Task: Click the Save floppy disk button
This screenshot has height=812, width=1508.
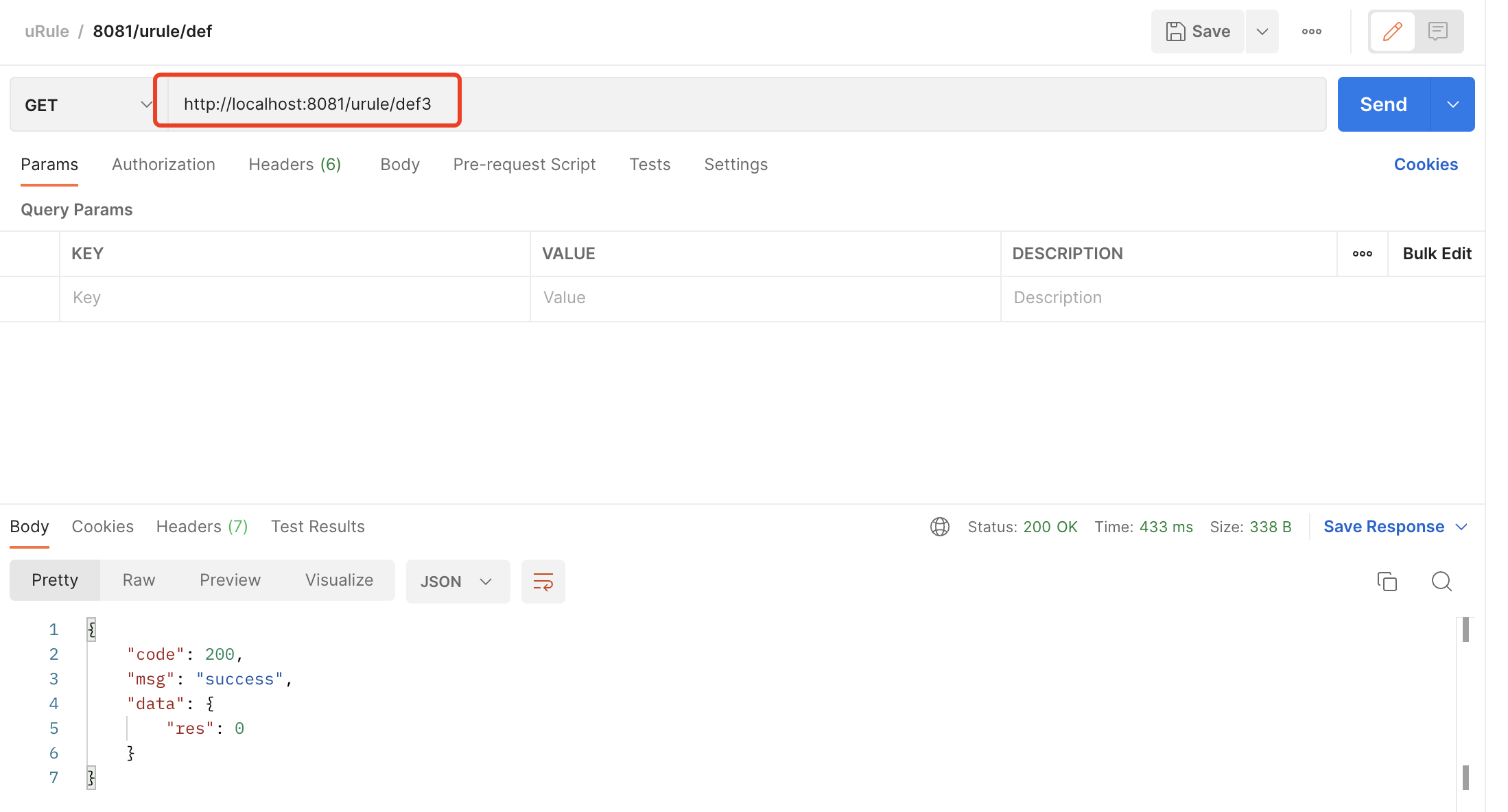Action: click(x=1197, y=32)
